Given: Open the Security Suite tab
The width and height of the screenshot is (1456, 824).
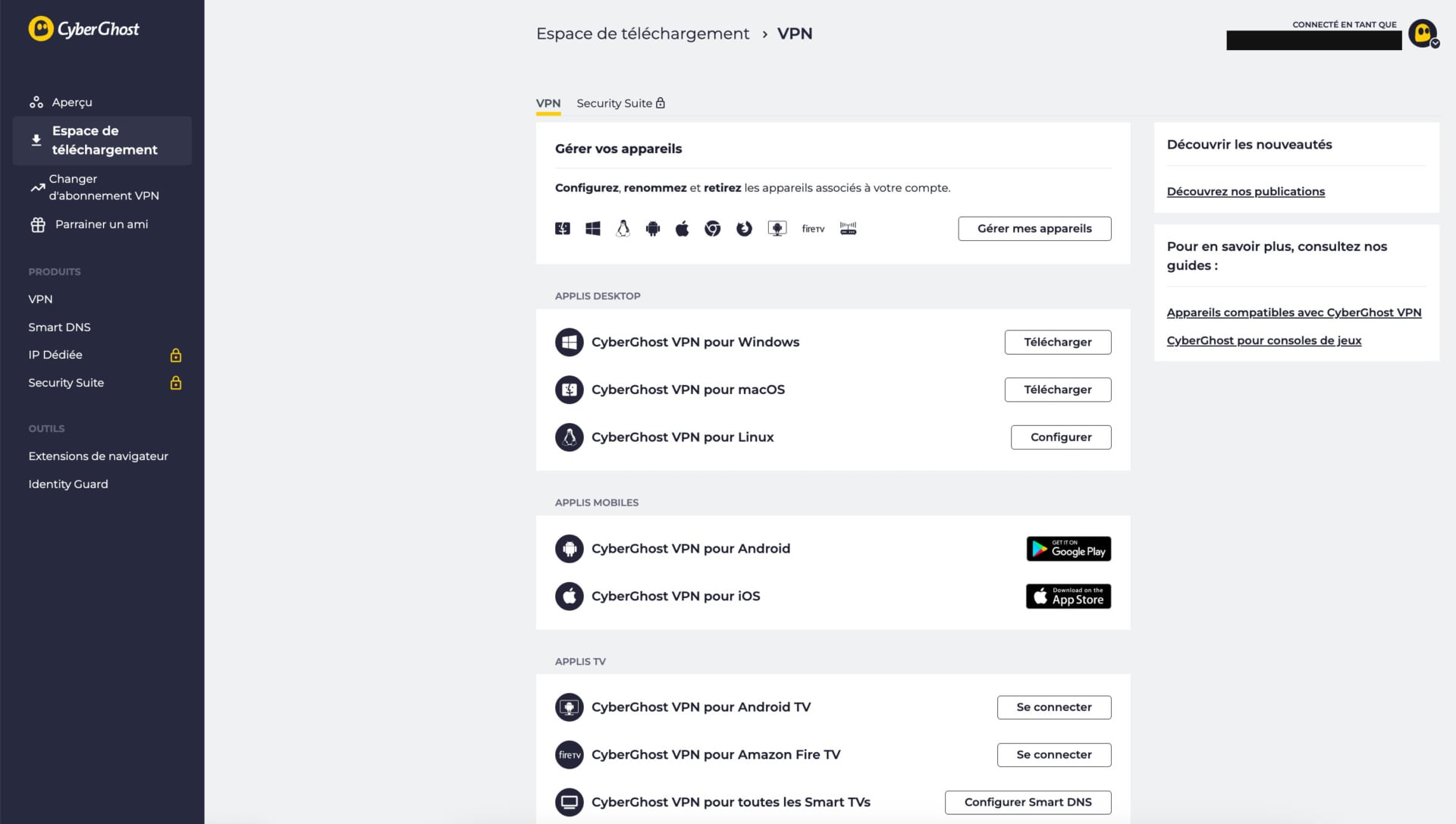Looking at the screenshot, I should 614,103.
